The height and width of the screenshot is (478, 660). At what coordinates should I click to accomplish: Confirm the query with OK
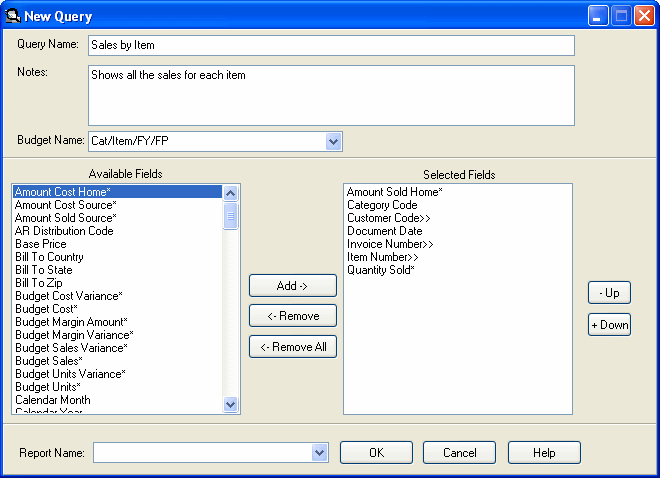[376, 452]
